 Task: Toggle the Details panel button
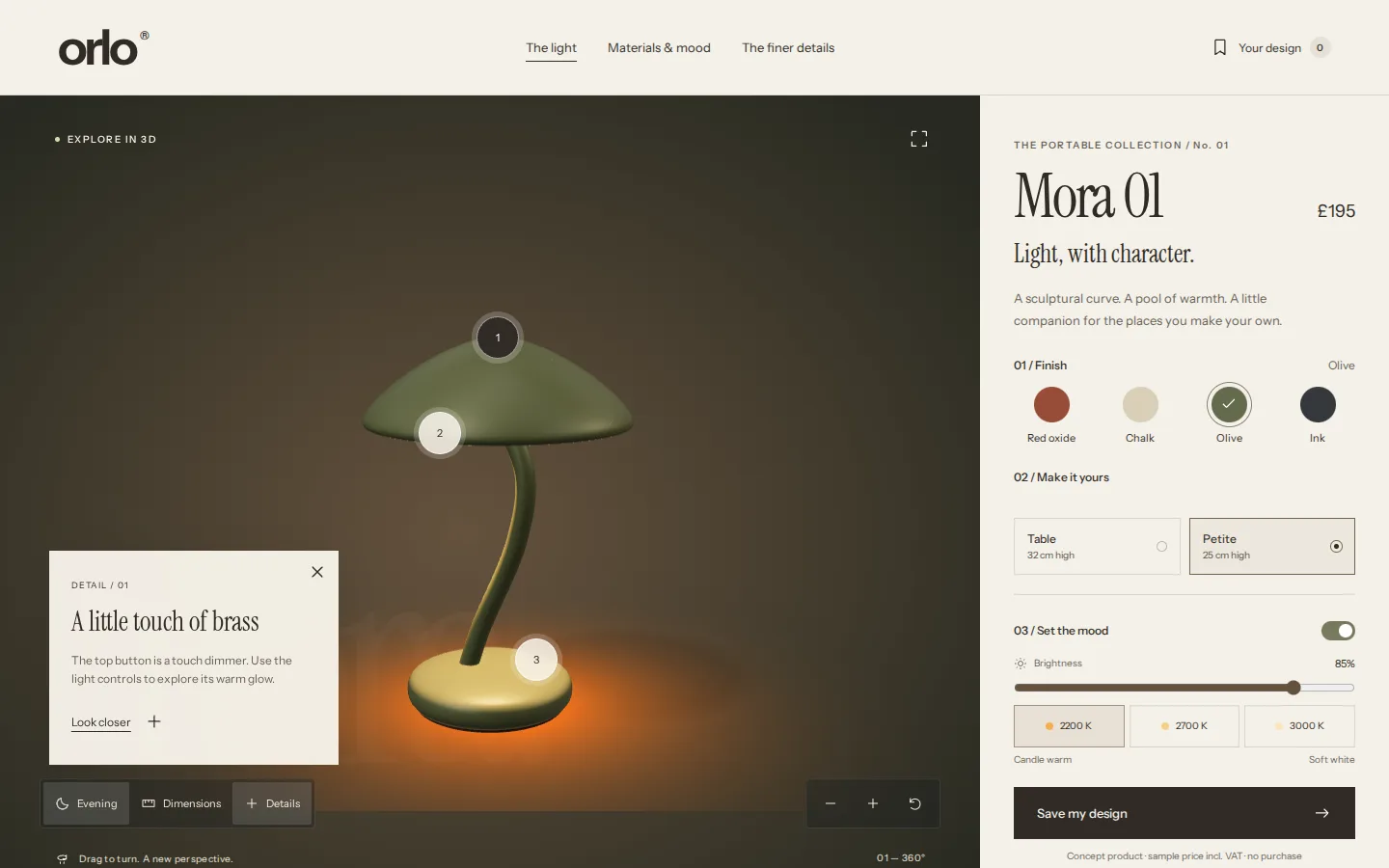pyautogui.click(x=272, y=803)
